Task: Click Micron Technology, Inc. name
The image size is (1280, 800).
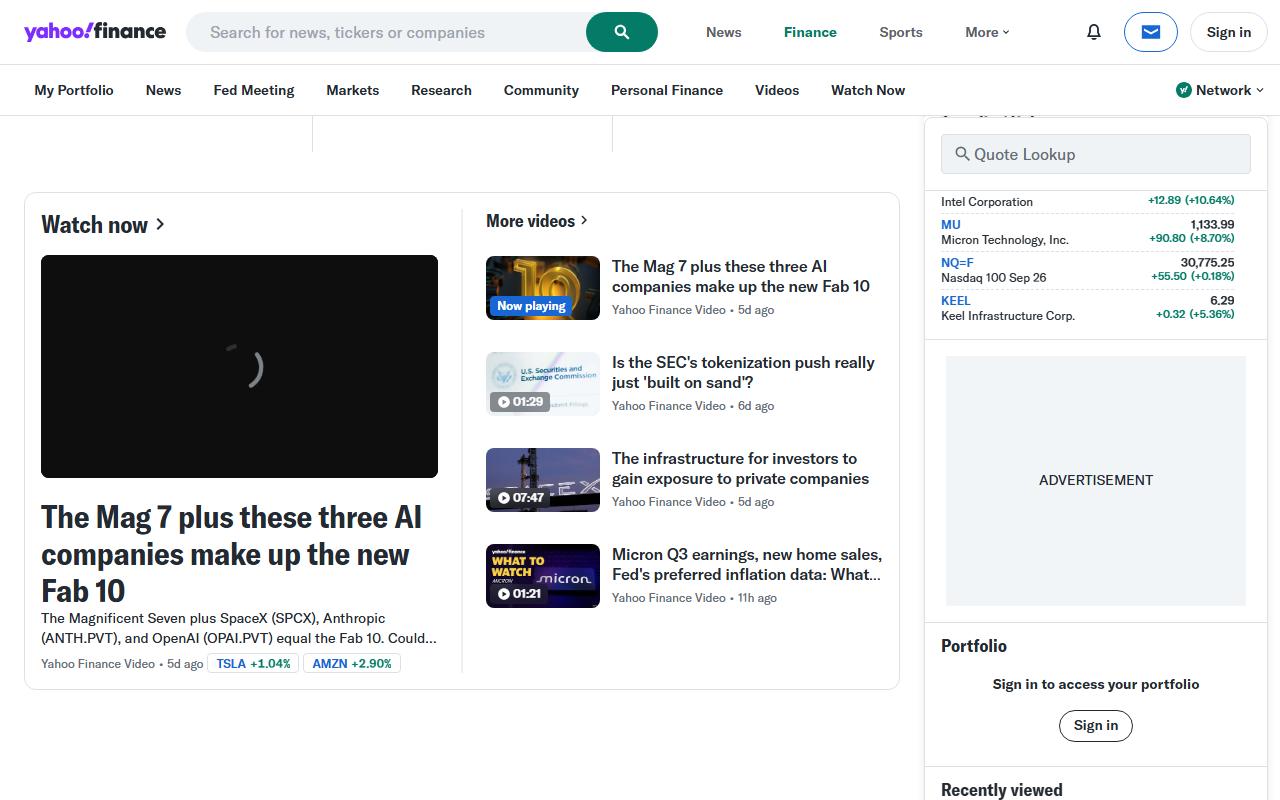Action: point(1005,240)
